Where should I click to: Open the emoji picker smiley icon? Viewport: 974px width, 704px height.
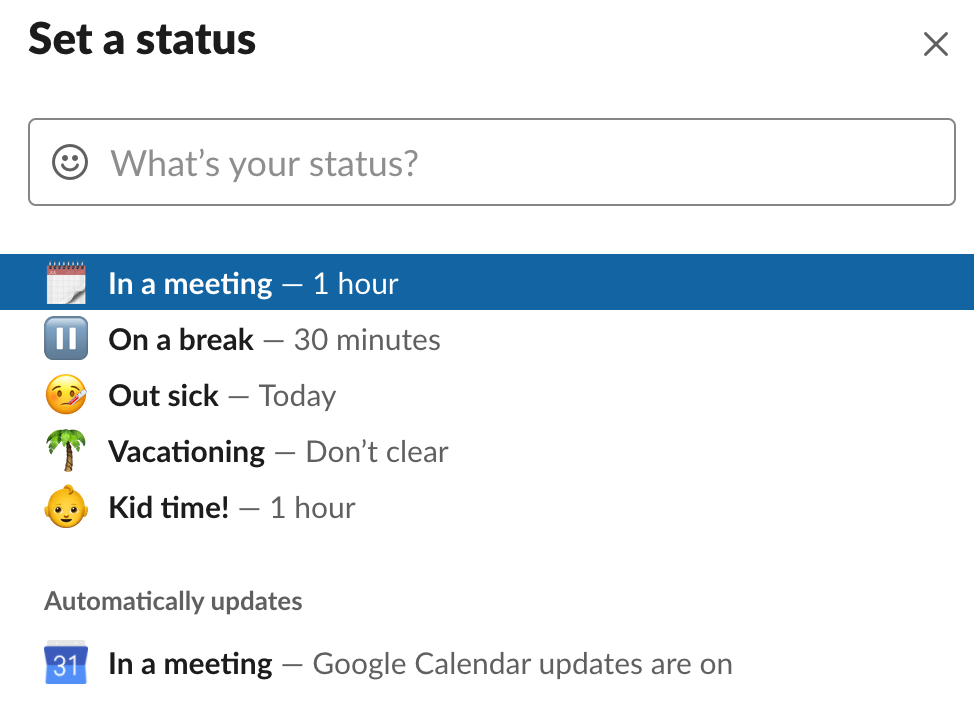(x=70, y=162)
